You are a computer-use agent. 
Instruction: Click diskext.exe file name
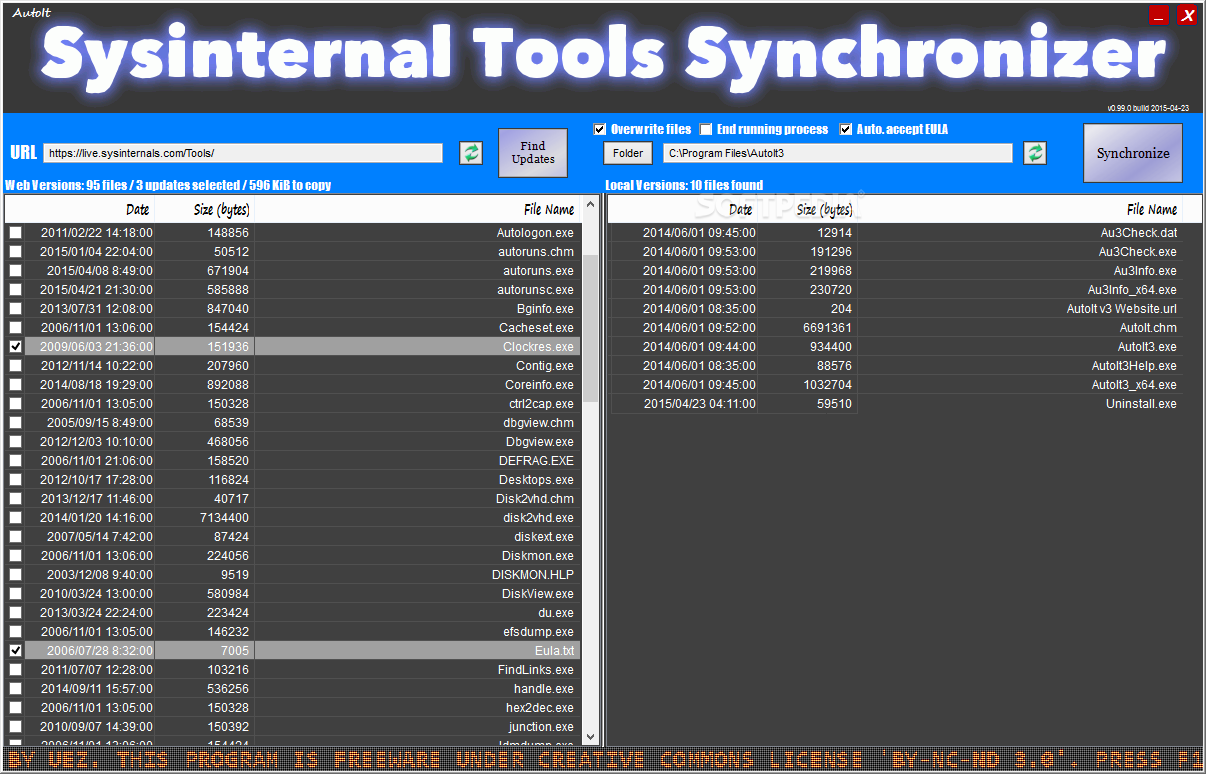pos(544,536)
